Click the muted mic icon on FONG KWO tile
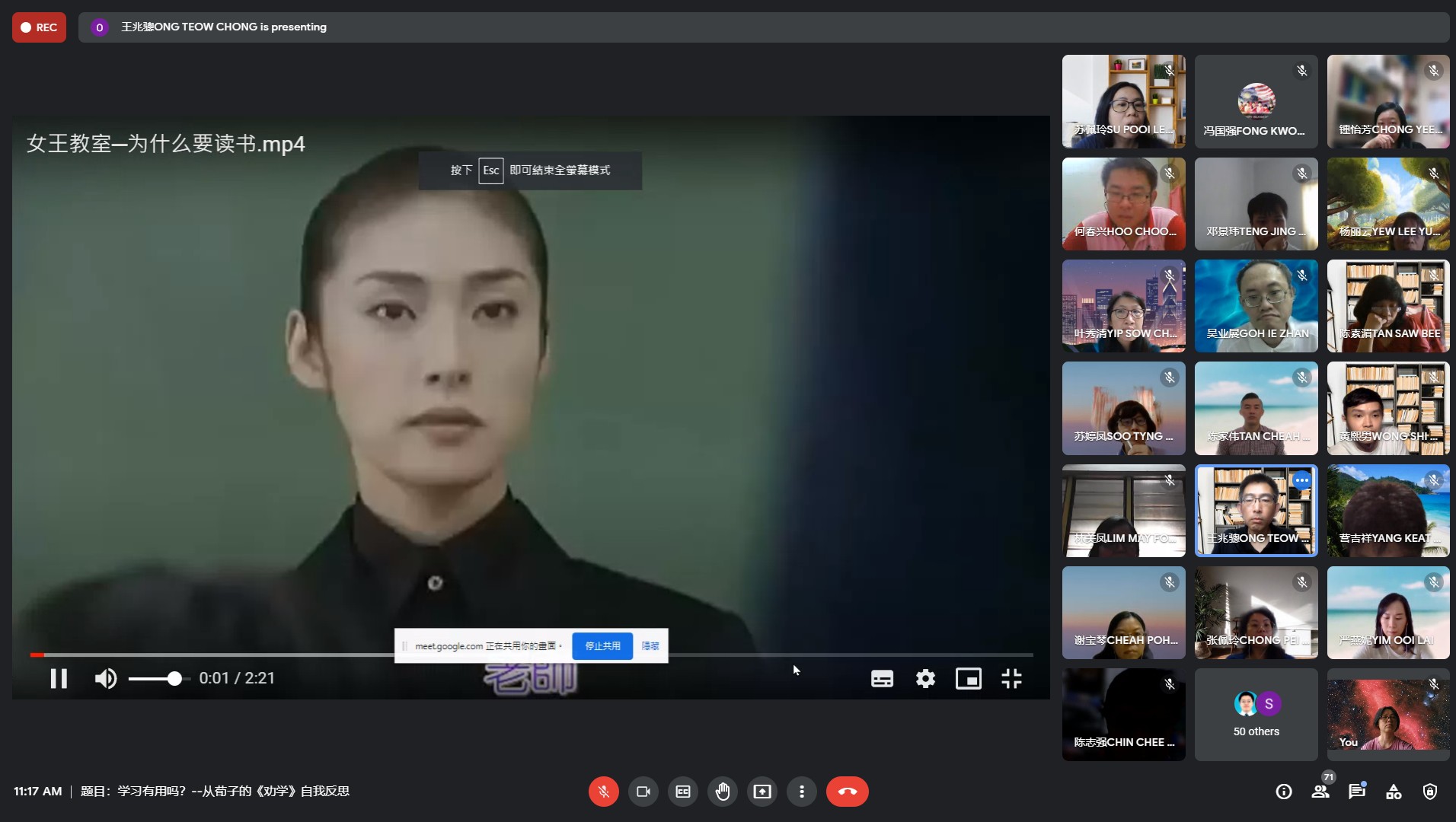The height and width of the screenshot is (822, 1456). pos(1302,71)
